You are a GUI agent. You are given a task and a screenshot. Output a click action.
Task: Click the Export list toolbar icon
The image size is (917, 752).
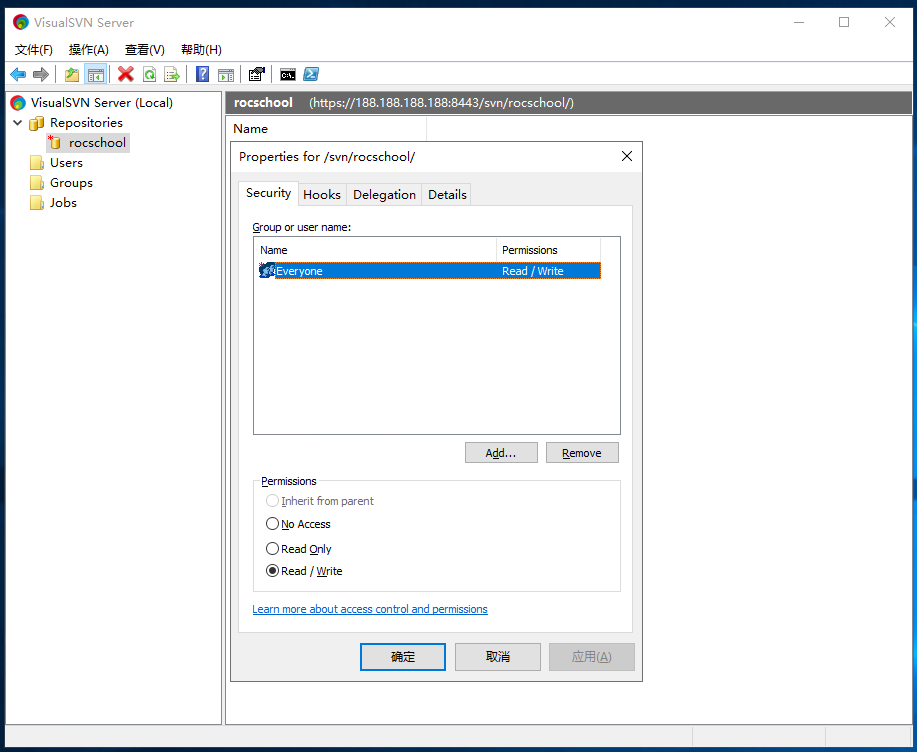pyautogui.click(x=172, y=74)
